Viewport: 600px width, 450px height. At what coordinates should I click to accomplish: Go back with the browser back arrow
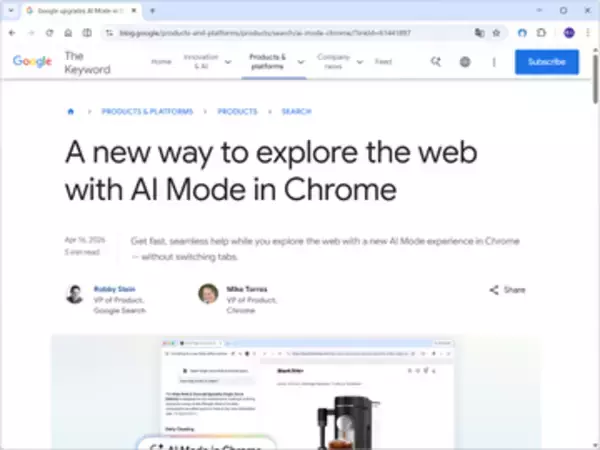click(12, 33)
